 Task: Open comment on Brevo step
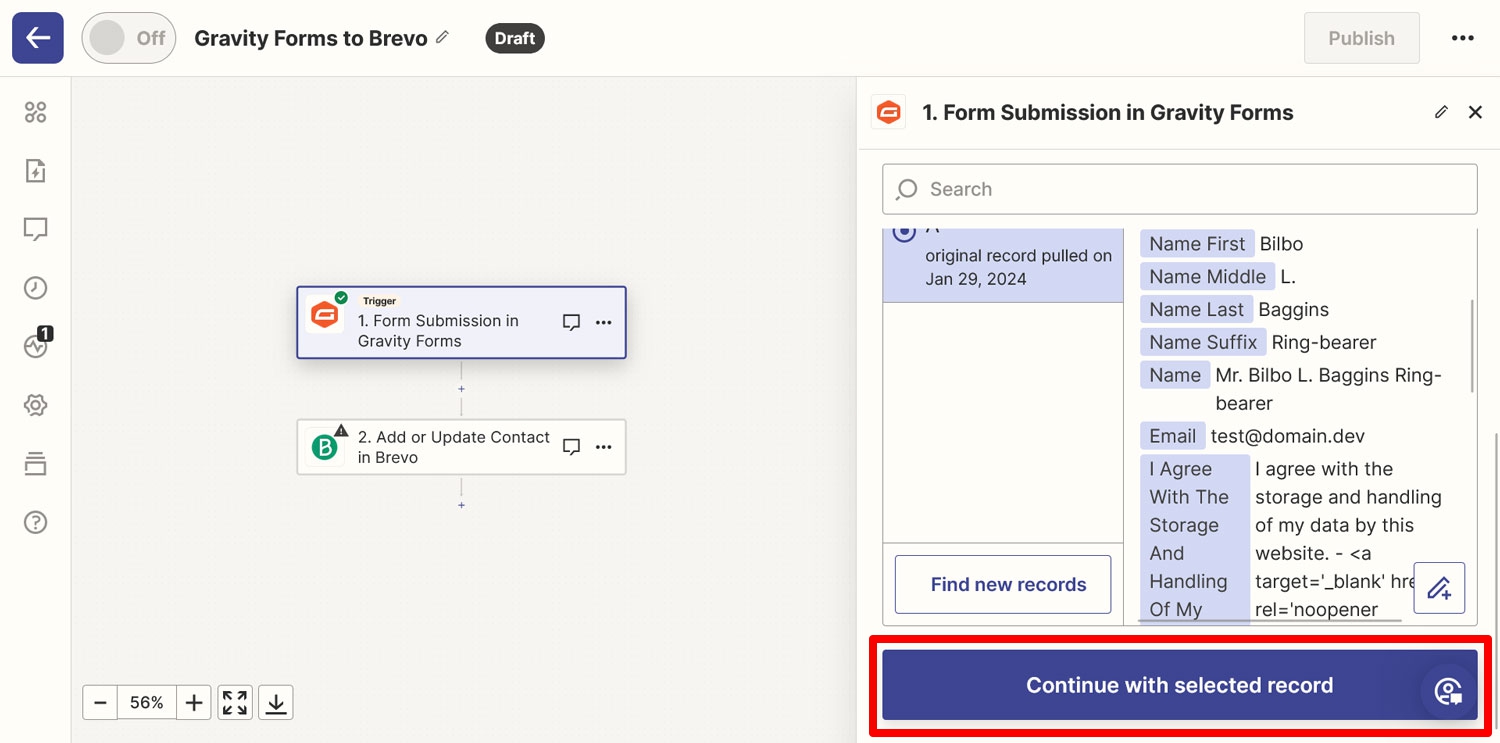click(x=571, y=447)
